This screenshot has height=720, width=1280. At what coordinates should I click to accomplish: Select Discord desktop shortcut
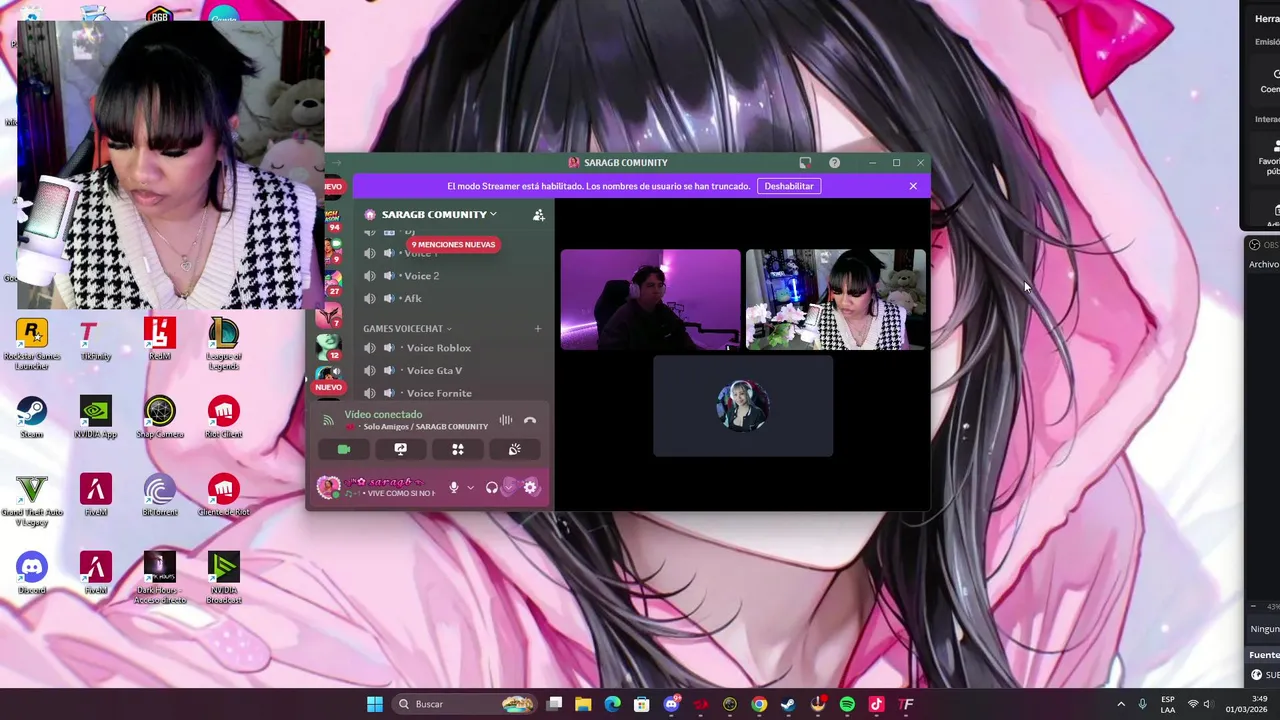[x=31, y=573]
